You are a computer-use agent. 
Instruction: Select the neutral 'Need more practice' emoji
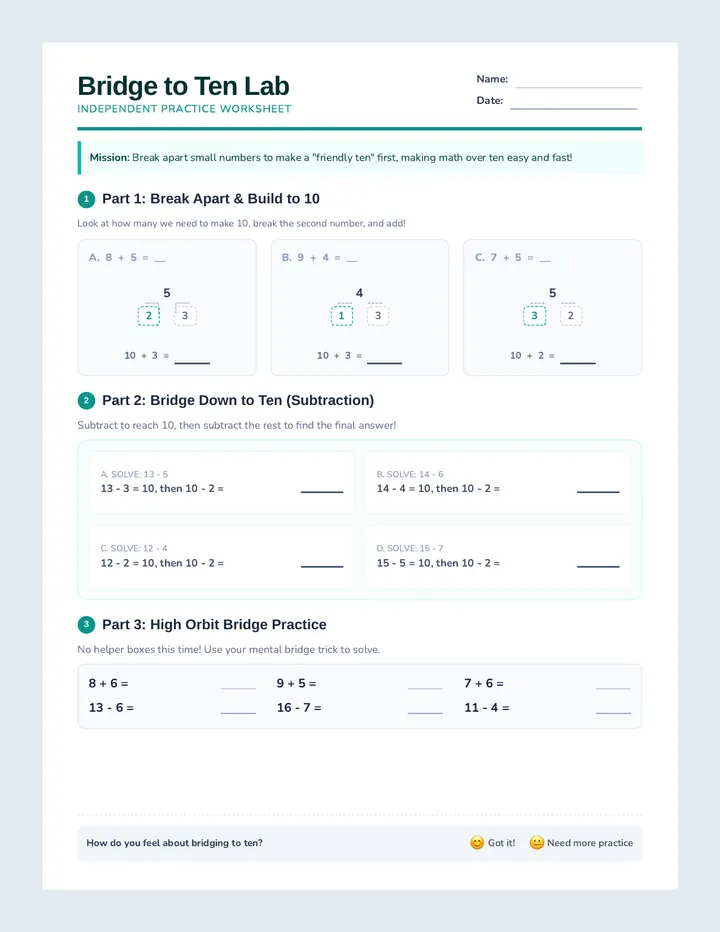(536, 843)
